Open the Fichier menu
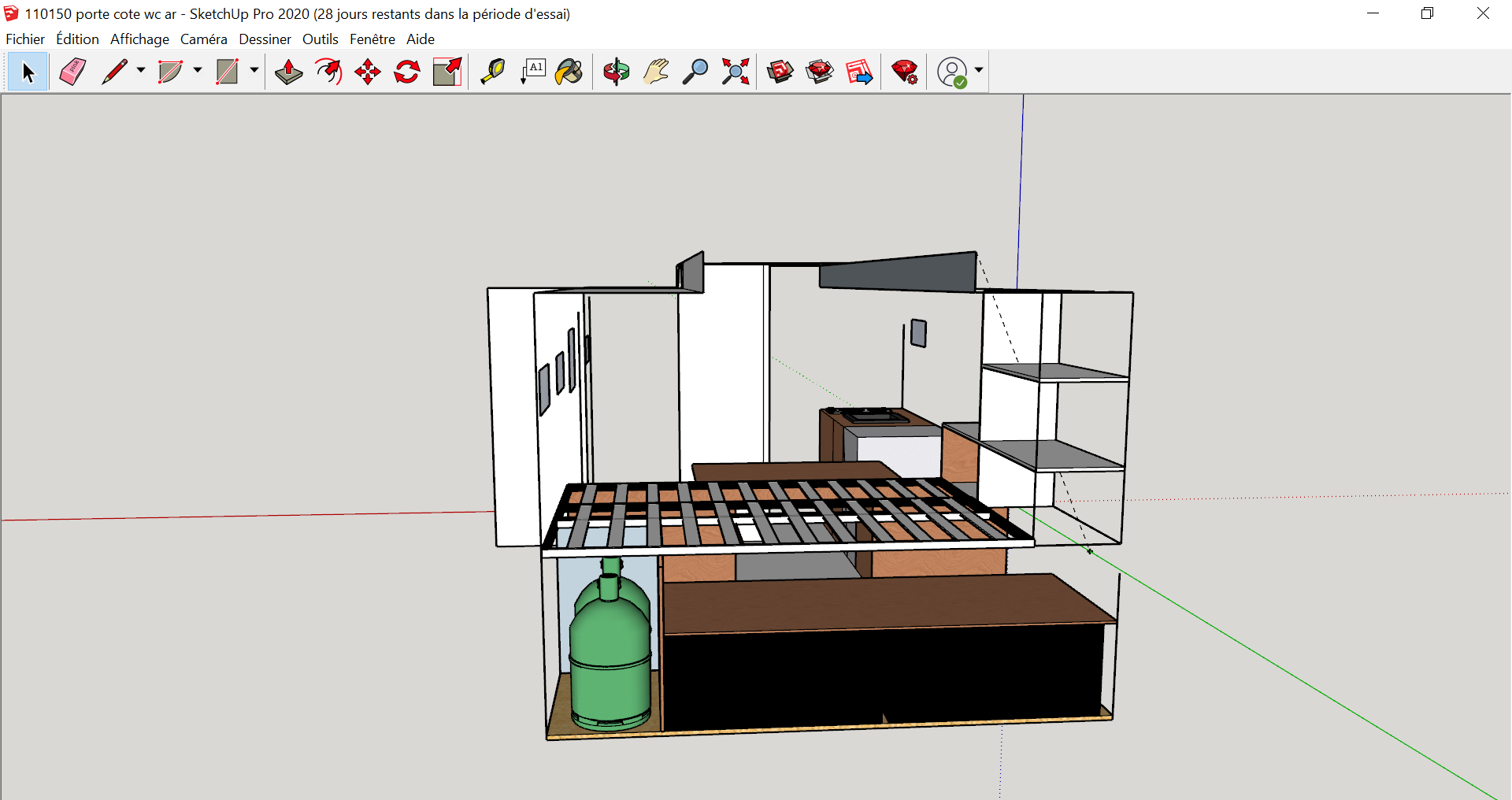Viewport: 1512px width, 800px height. 25,39
